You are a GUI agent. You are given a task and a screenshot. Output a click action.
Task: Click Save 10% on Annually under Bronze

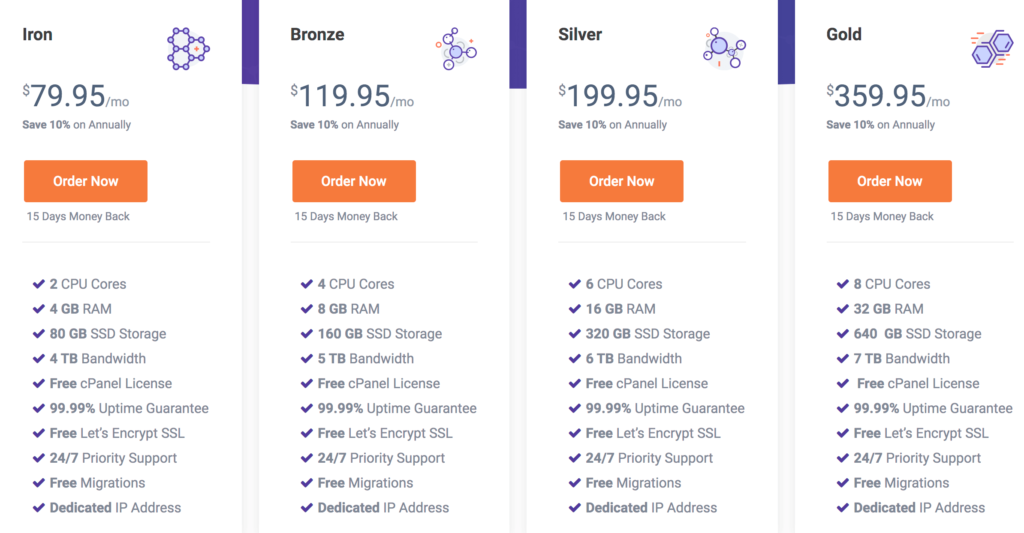tap(344, 125)
